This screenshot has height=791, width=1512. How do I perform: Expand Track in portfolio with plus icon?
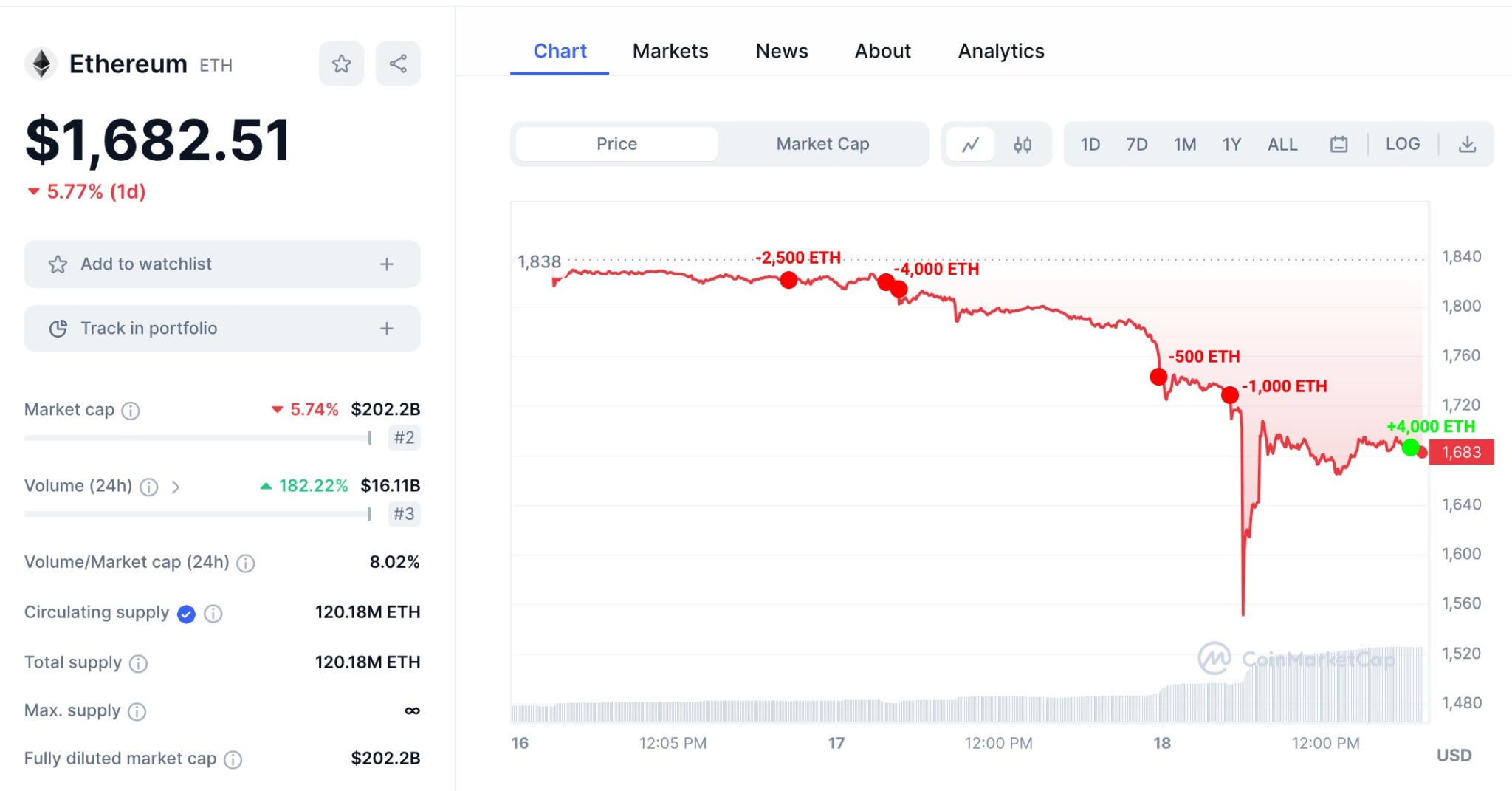tap(386, 329)
